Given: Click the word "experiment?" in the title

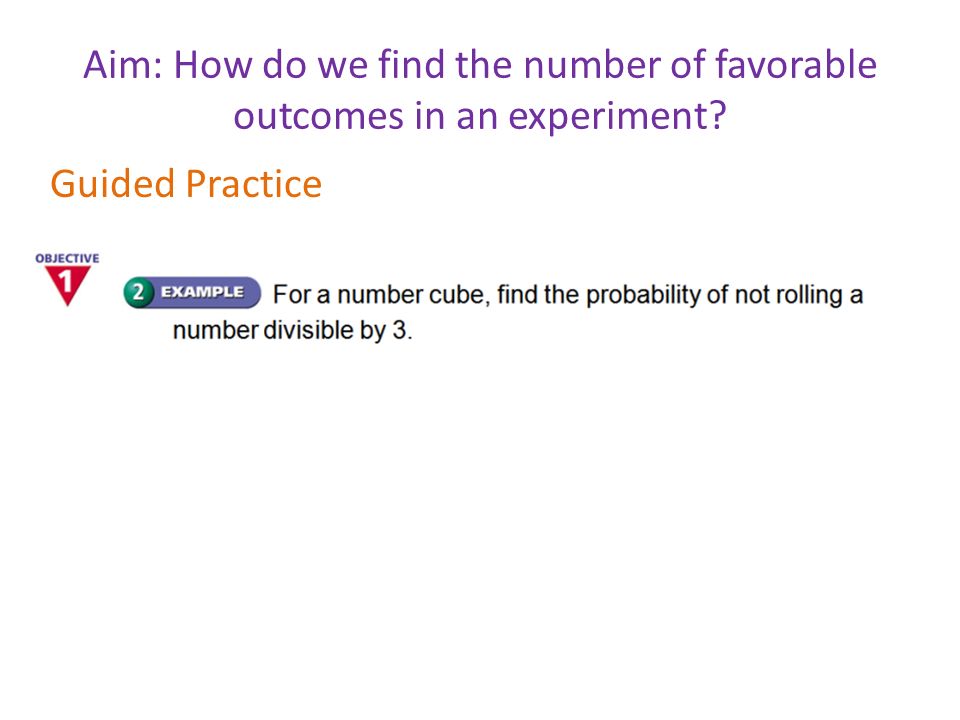Looking at the screenshot, I should tap(617, 116).
